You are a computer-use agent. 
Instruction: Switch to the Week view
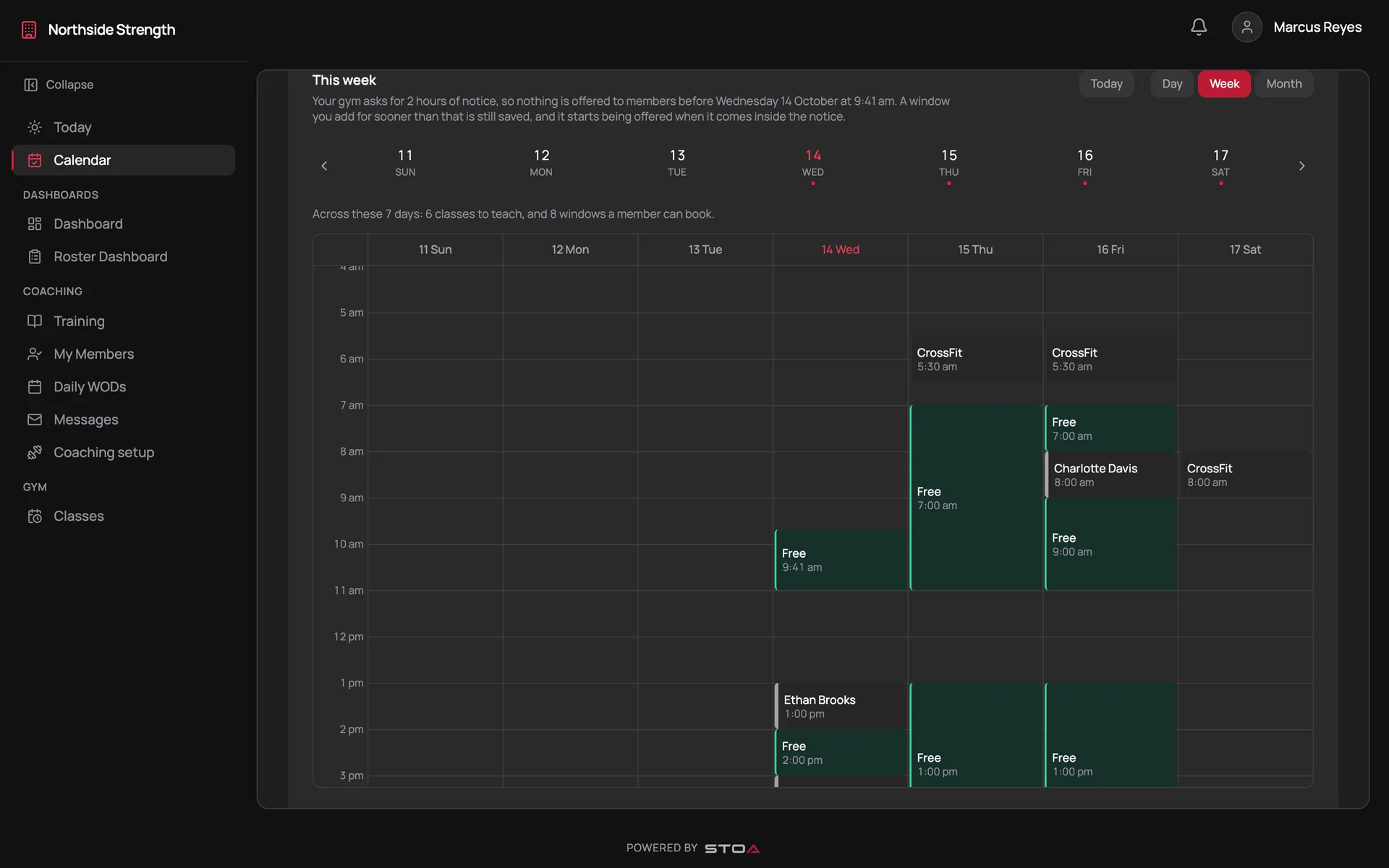[x=1224, y=84]
